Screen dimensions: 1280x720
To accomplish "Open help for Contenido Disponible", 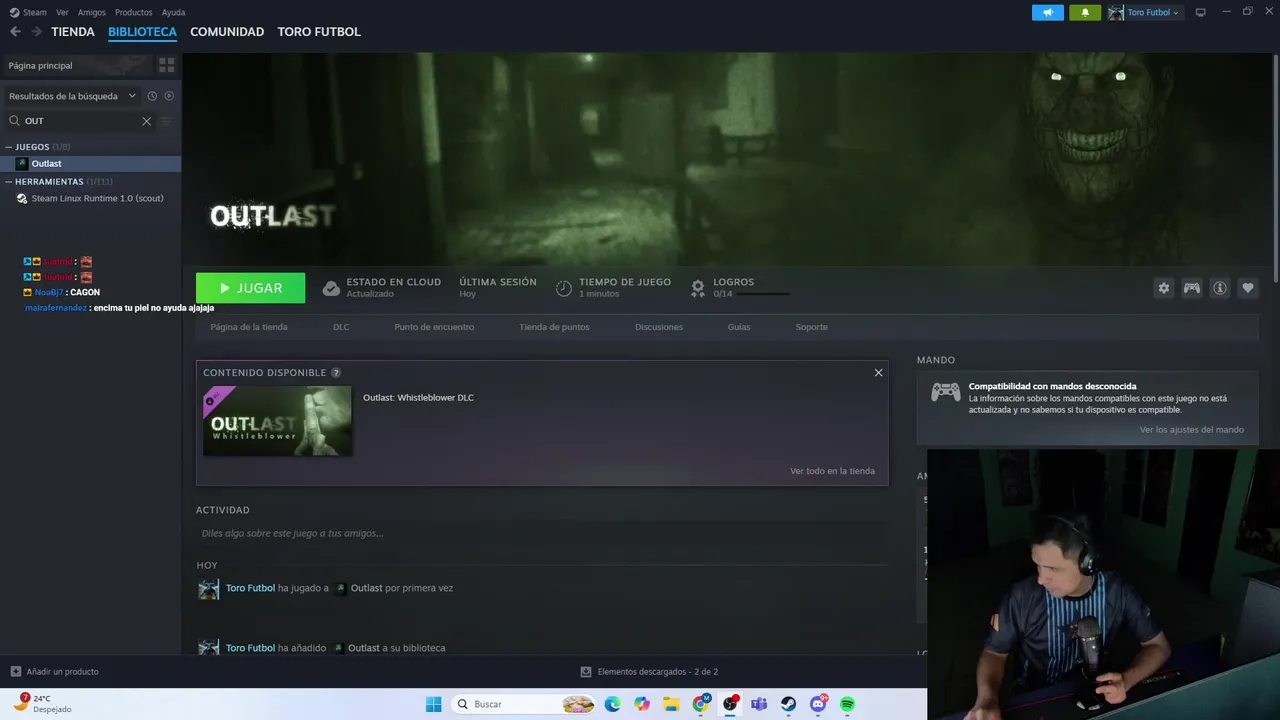I will (x=336, y=373).
